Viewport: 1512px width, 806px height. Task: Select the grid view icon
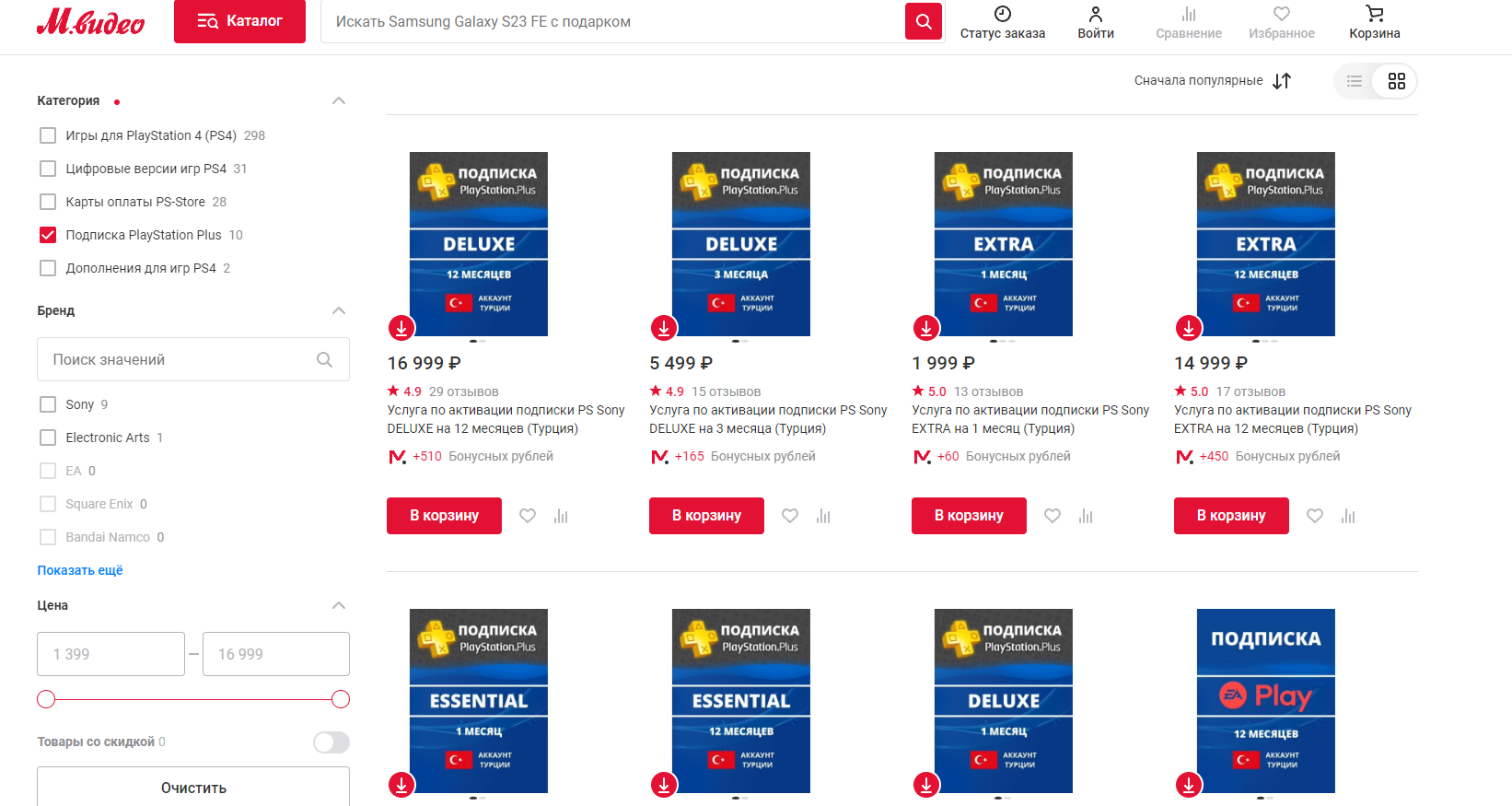(x=1396, y=81)
